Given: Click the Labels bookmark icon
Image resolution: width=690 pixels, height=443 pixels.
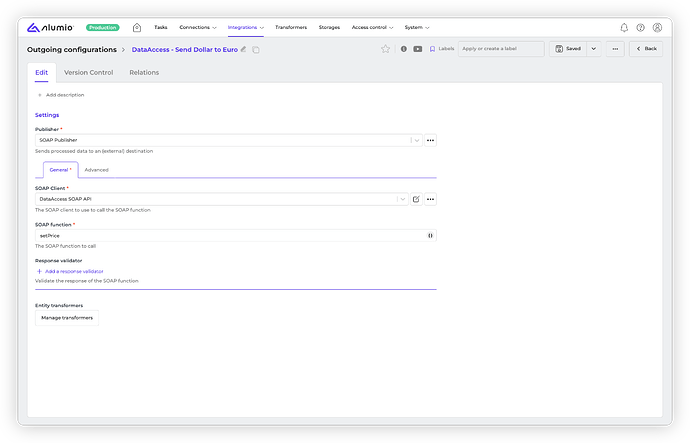Looking at the screenshot, I should (x=432, y=49).
